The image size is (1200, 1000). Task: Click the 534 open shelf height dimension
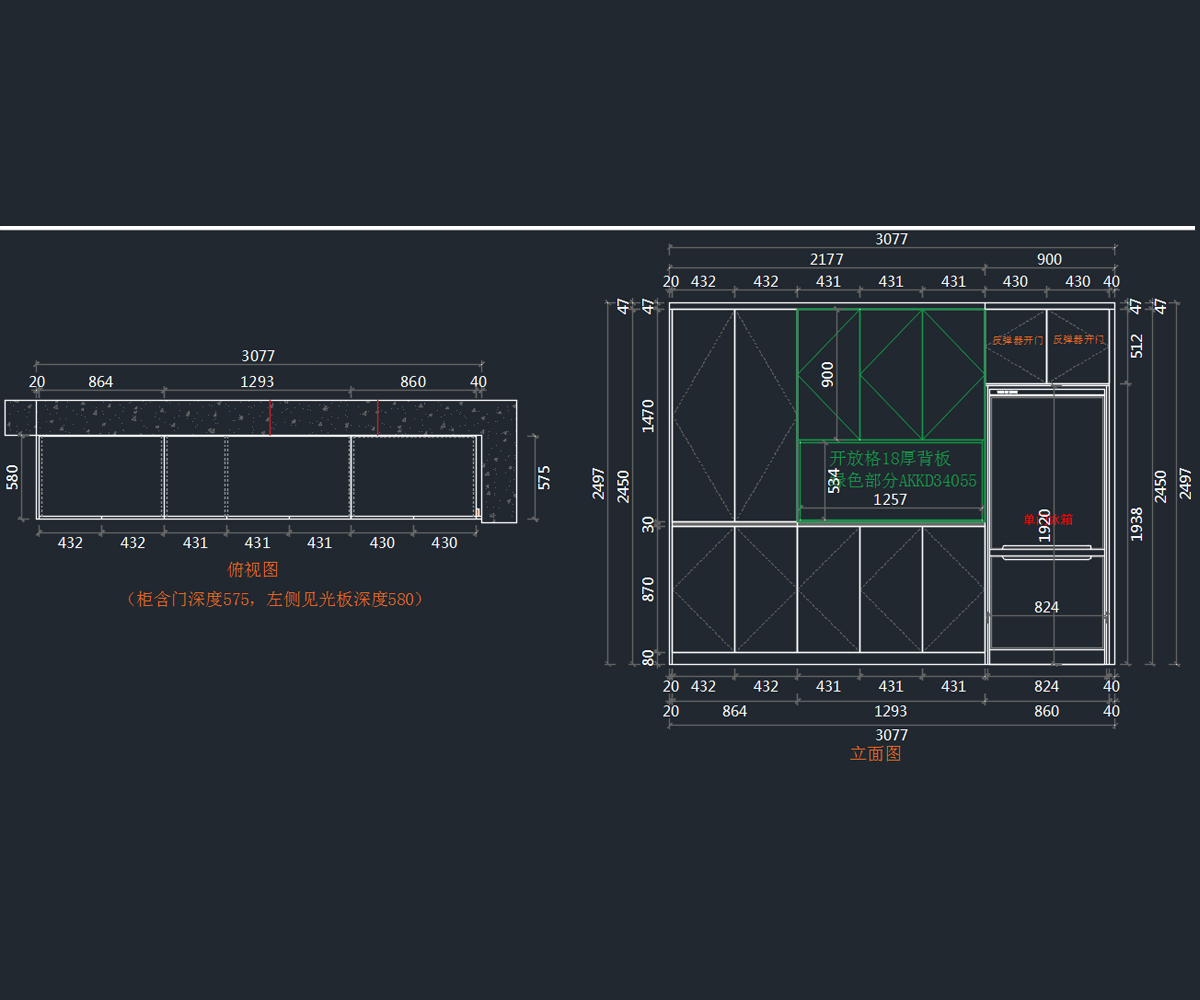click(834, 480)
